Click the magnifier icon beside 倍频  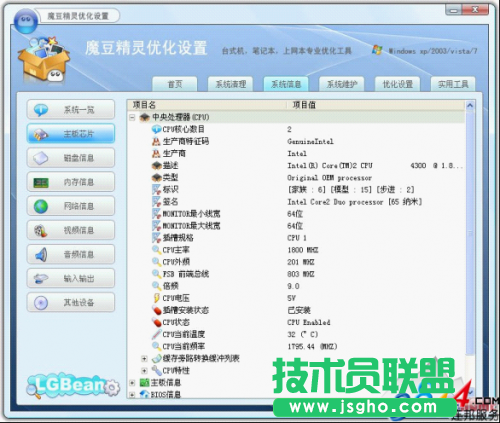point(156,286)
